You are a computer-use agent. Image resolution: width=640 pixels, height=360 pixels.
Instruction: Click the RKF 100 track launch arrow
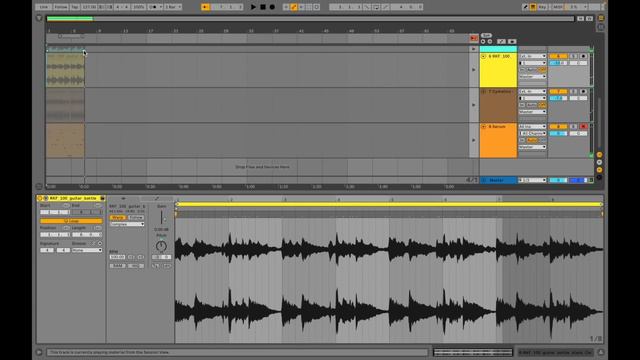(x=473, y=70)
